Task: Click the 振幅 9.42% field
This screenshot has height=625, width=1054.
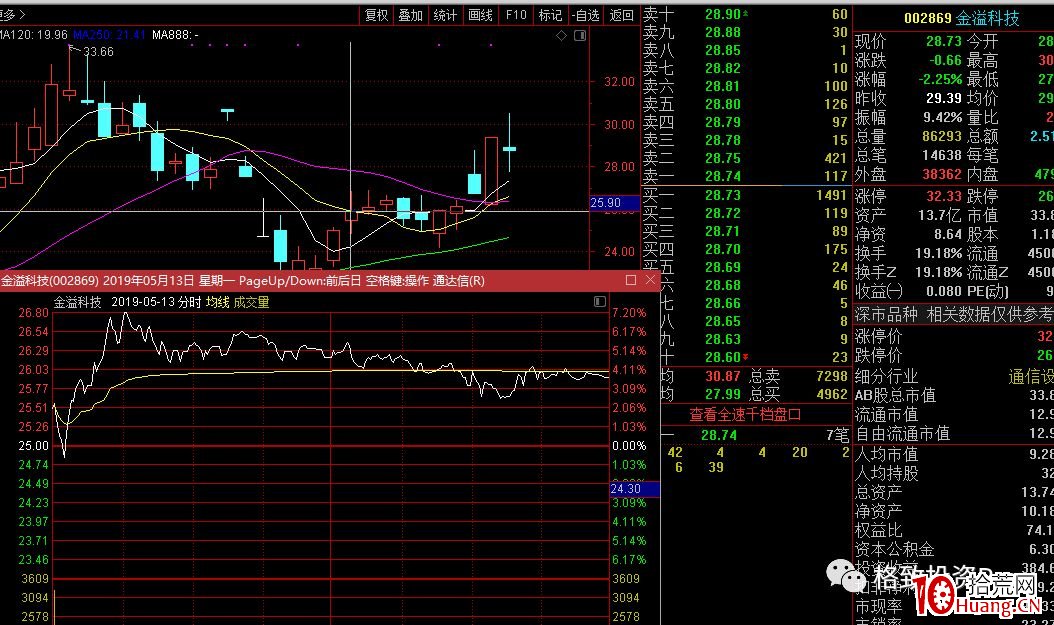Action: (908, 118)
